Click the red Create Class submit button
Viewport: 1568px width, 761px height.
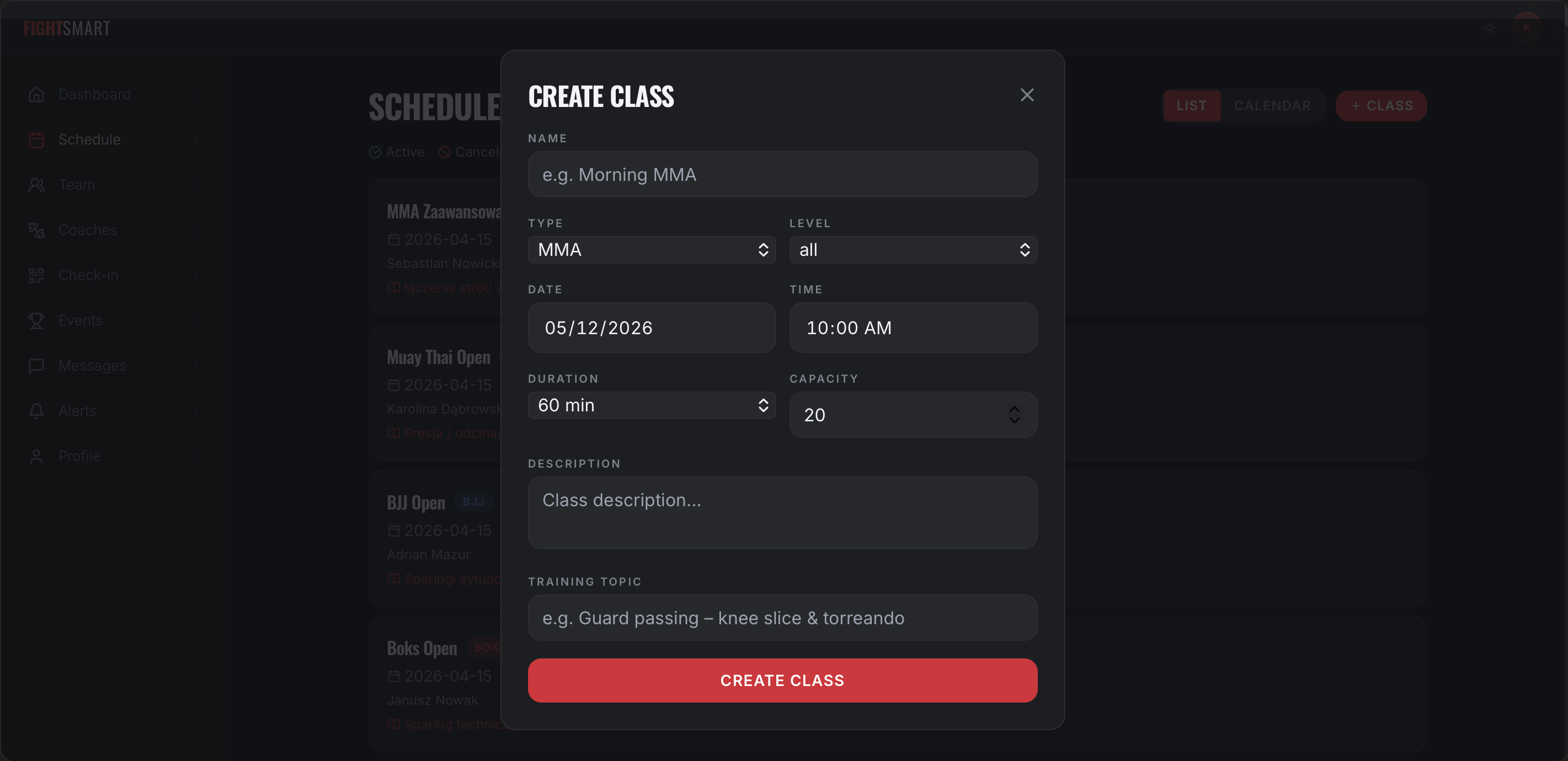pyautogui.click(x=782, y=680)
